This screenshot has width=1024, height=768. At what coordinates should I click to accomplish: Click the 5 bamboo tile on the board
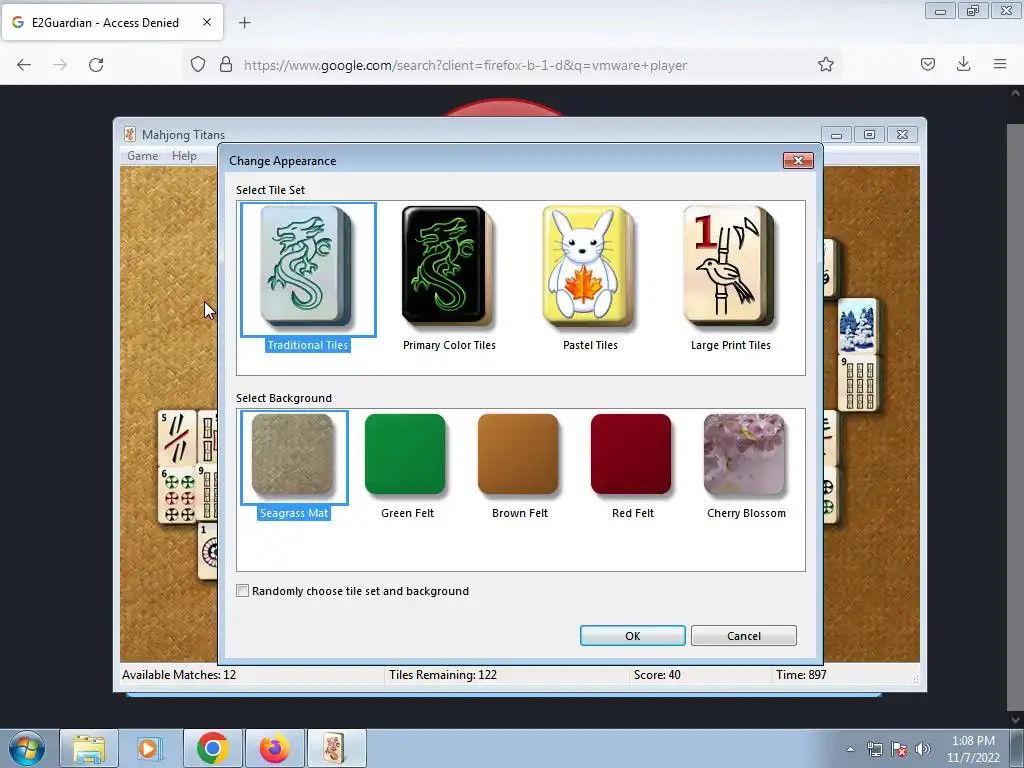click(177, 438)
